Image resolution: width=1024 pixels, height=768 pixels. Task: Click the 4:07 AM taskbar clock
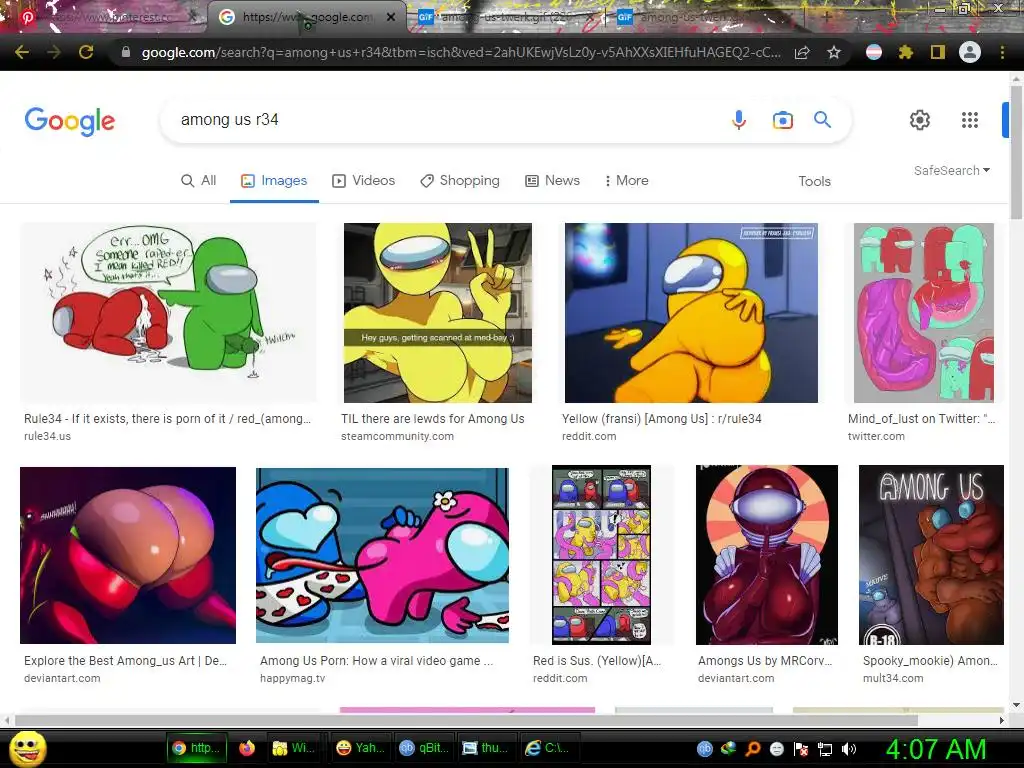(x=936, y=749)
